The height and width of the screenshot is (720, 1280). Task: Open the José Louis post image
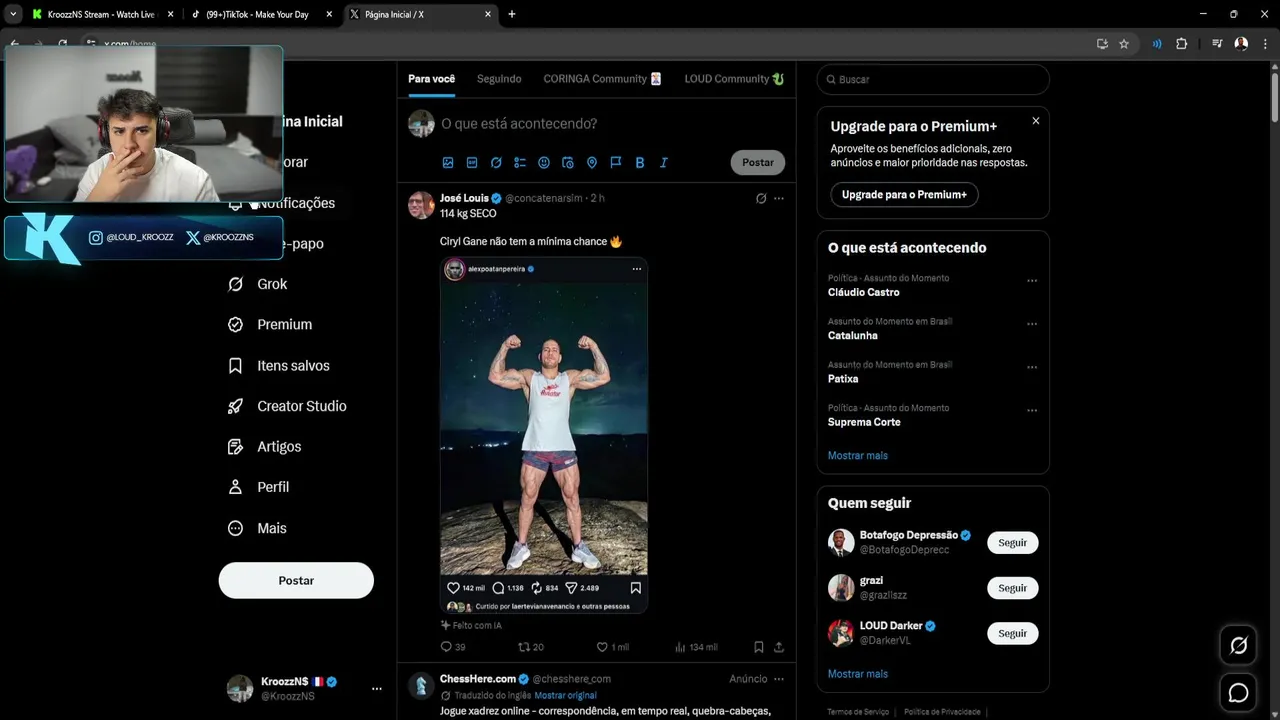(544, 435)
